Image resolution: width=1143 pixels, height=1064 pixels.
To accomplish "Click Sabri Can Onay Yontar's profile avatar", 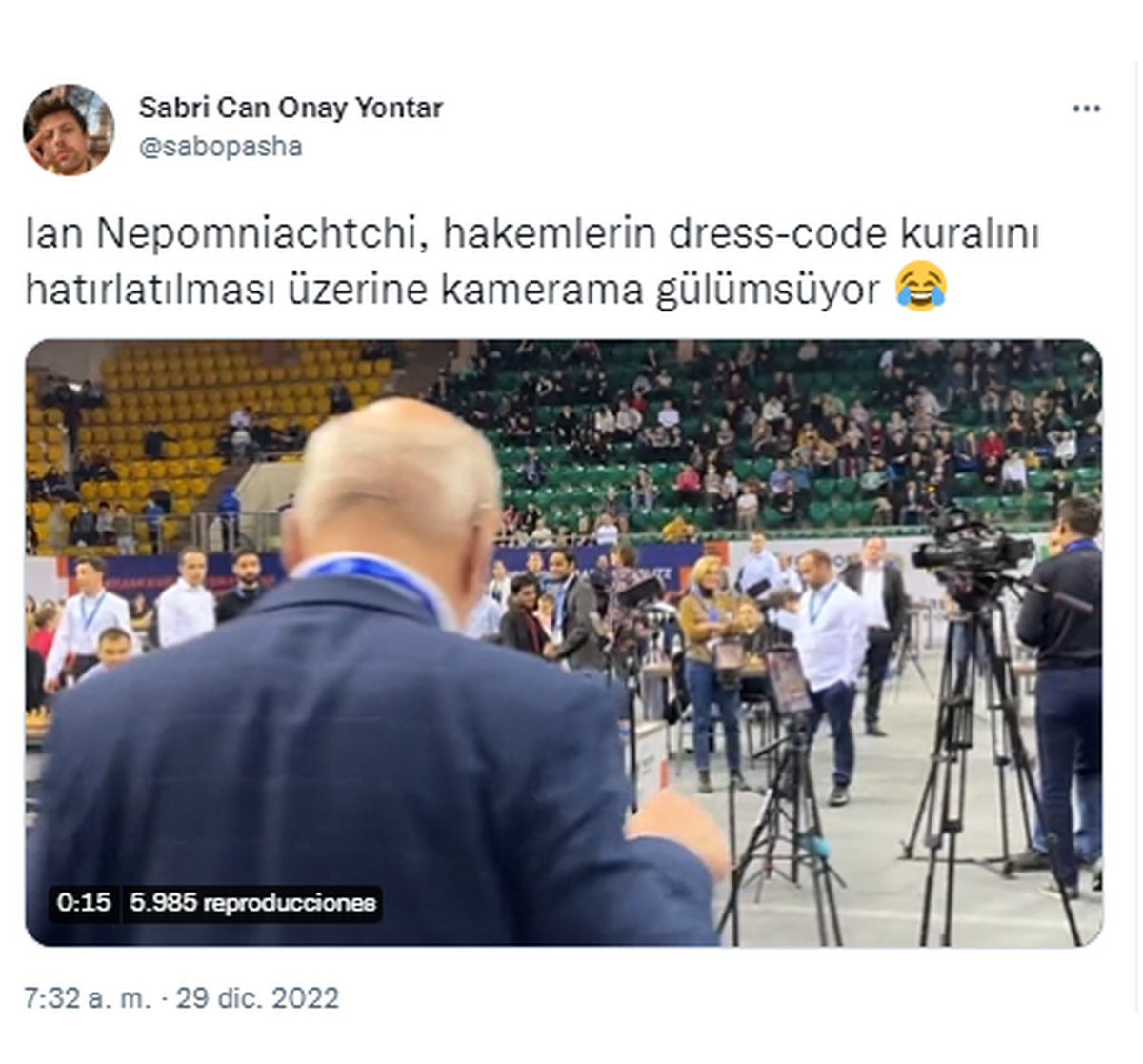I will click(69, 130).
